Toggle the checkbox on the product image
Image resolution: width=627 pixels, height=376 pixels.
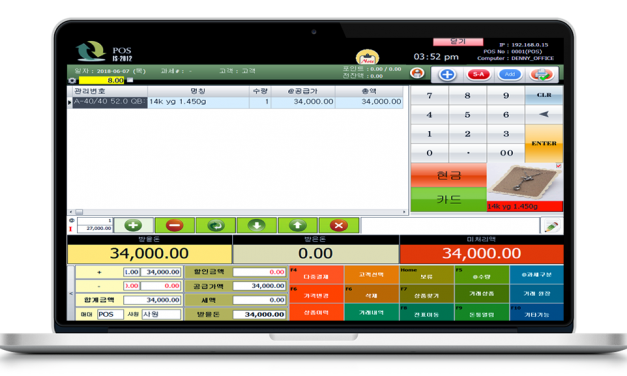pos(559,165)
